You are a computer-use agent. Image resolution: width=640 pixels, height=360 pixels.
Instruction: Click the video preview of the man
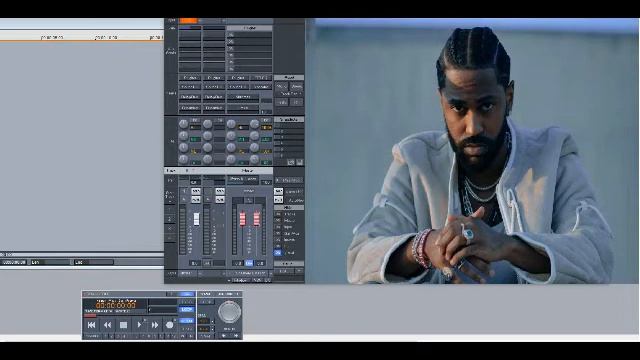pyautogui.click(x=472, y=151)
